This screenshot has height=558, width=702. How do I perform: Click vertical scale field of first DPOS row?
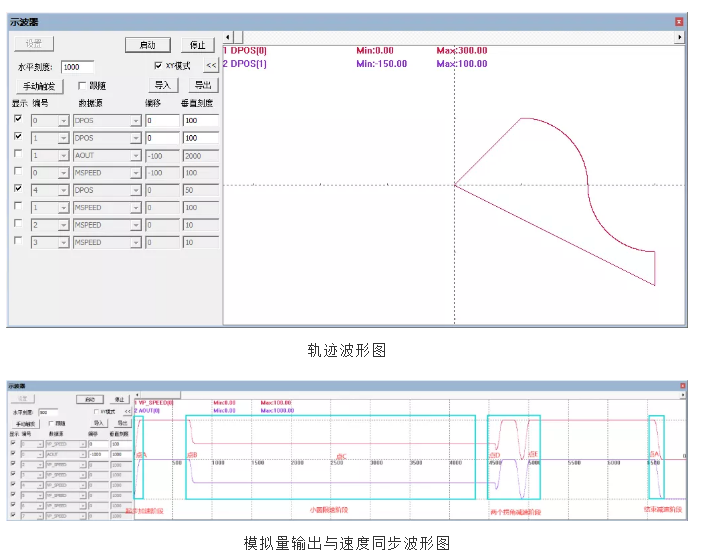[201, 120]
